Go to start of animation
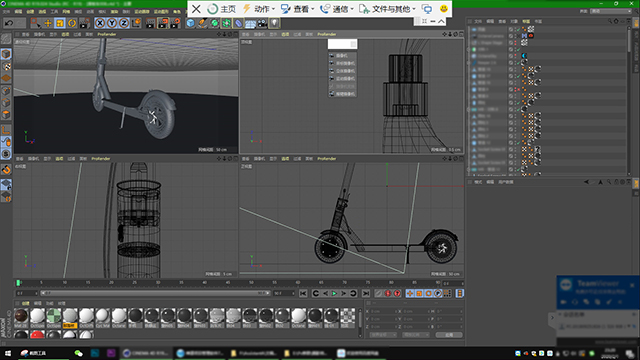640x360 pixels. point(303,293)
